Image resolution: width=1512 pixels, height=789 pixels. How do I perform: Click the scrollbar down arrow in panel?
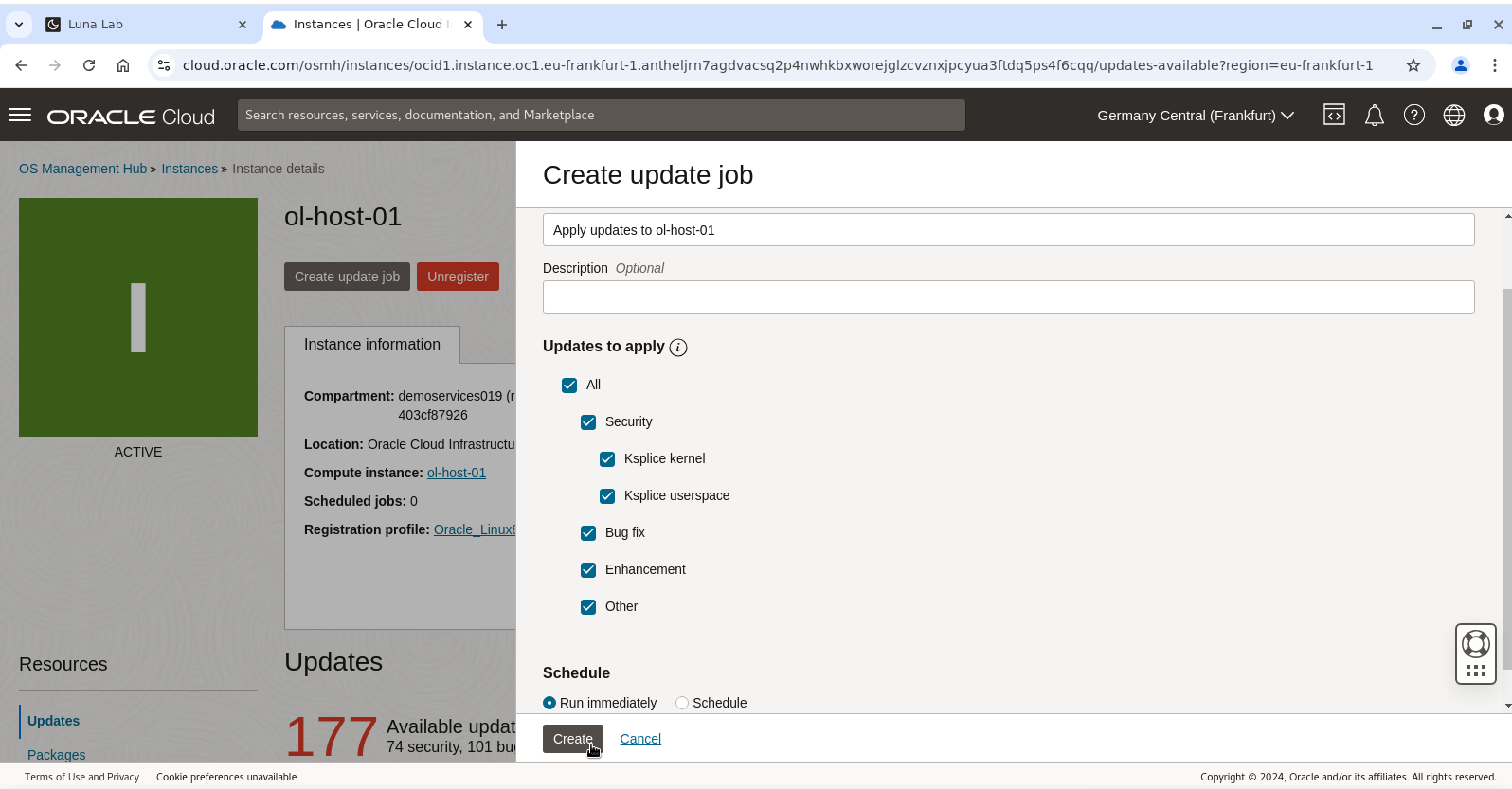[x=1507, y=706]
